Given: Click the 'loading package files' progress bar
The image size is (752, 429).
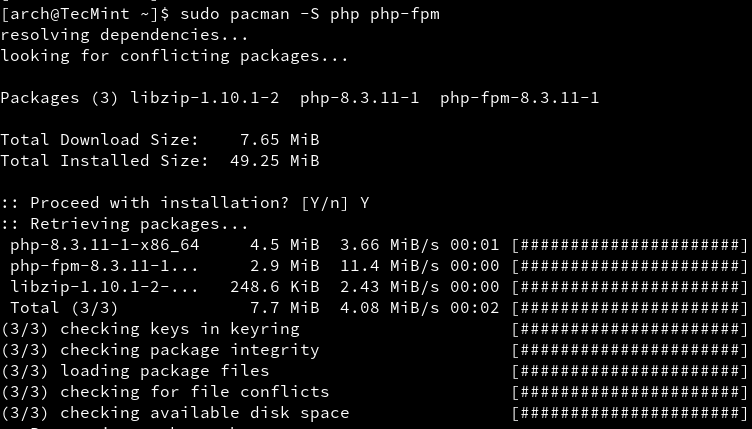Looking at the screenshot, I should tap(629, 371).
